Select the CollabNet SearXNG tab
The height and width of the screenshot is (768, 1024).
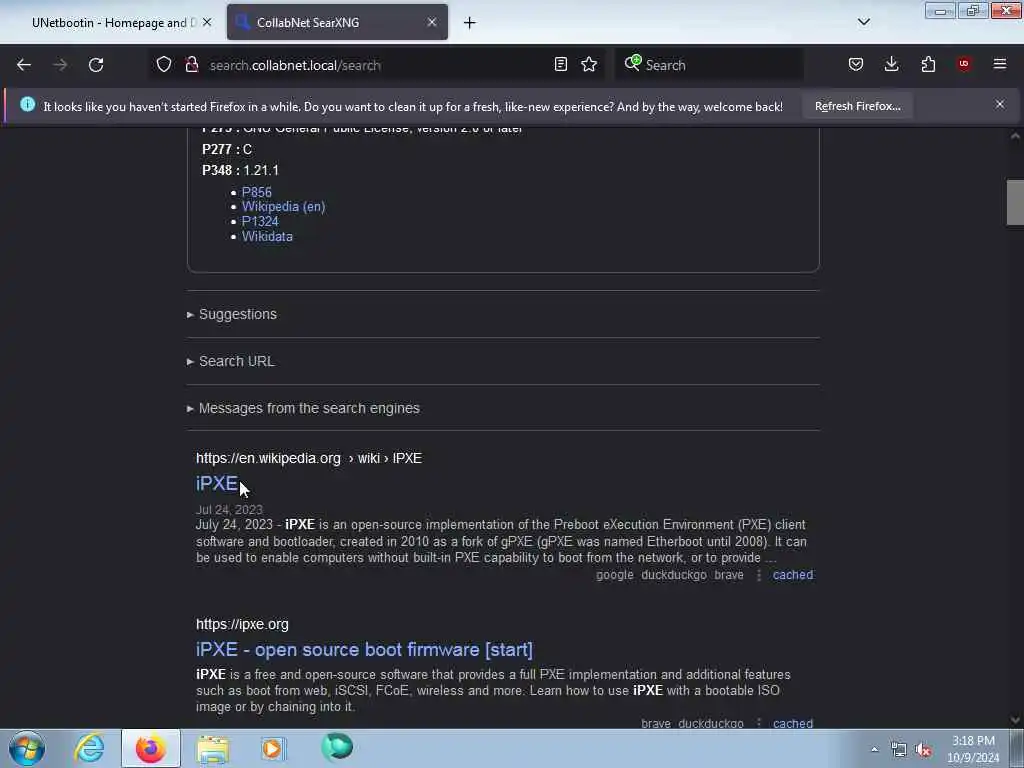click(x=337, y=22)
